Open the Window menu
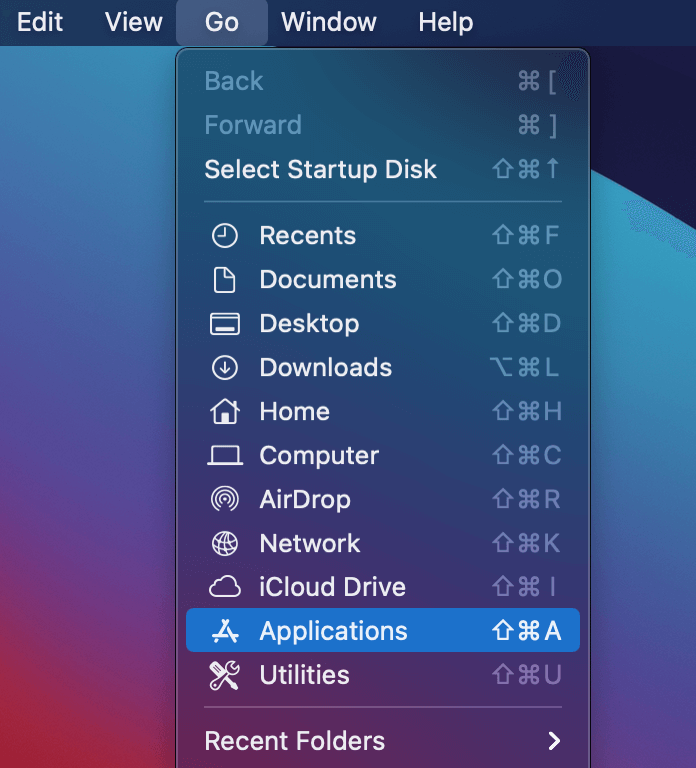Screen dimensions: 696x768 click(x=328, y=22)
